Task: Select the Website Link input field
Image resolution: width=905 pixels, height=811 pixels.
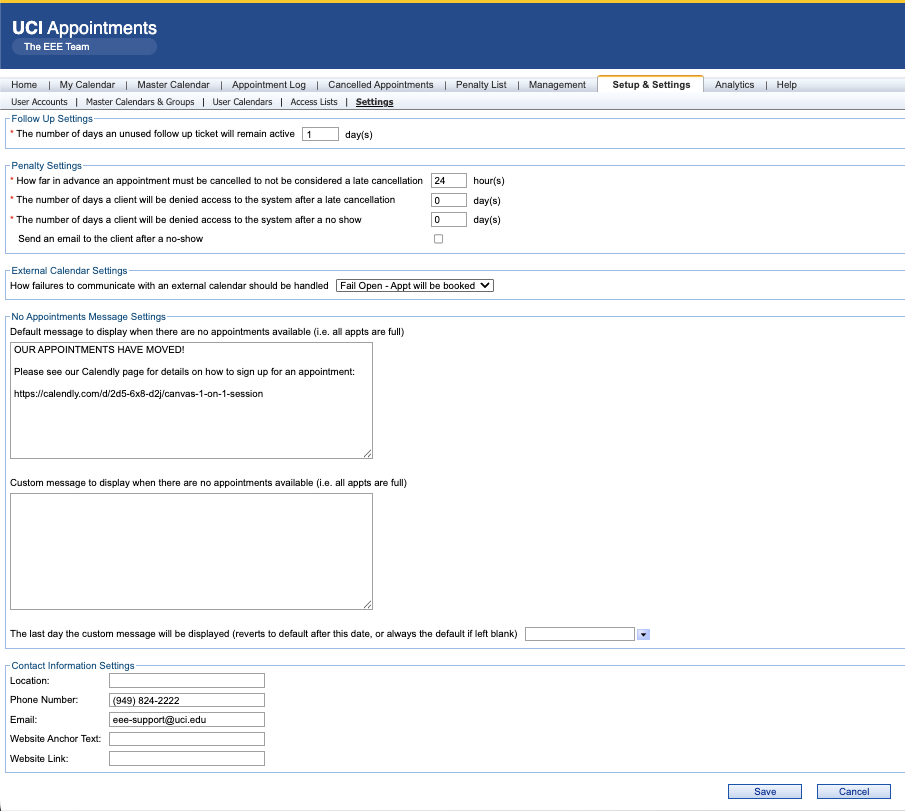Action: pyautogui.click(x=187, y=758)
